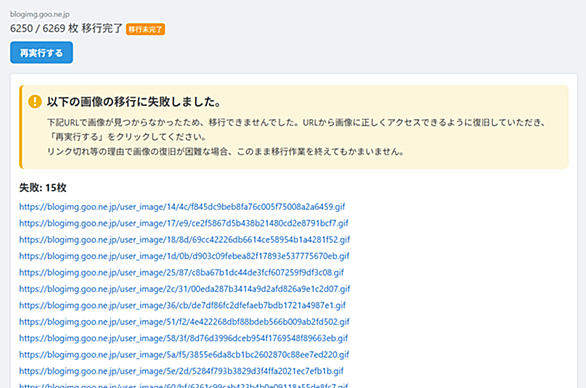
Task: Open the failed image link under 18/8d
Action: pos(185,240)
